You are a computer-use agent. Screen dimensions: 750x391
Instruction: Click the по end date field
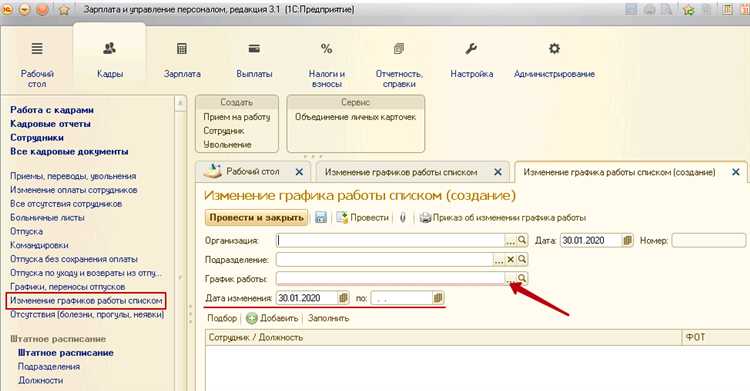click(x=401, y=298)
